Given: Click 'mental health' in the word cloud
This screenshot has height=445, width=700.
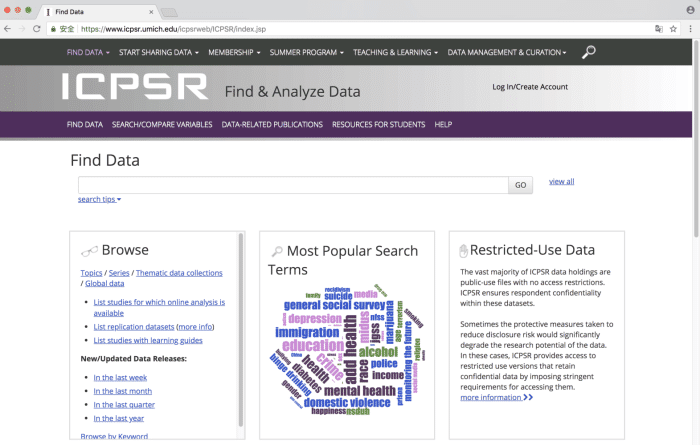Looking at the screenshot, I should (360, 391).
